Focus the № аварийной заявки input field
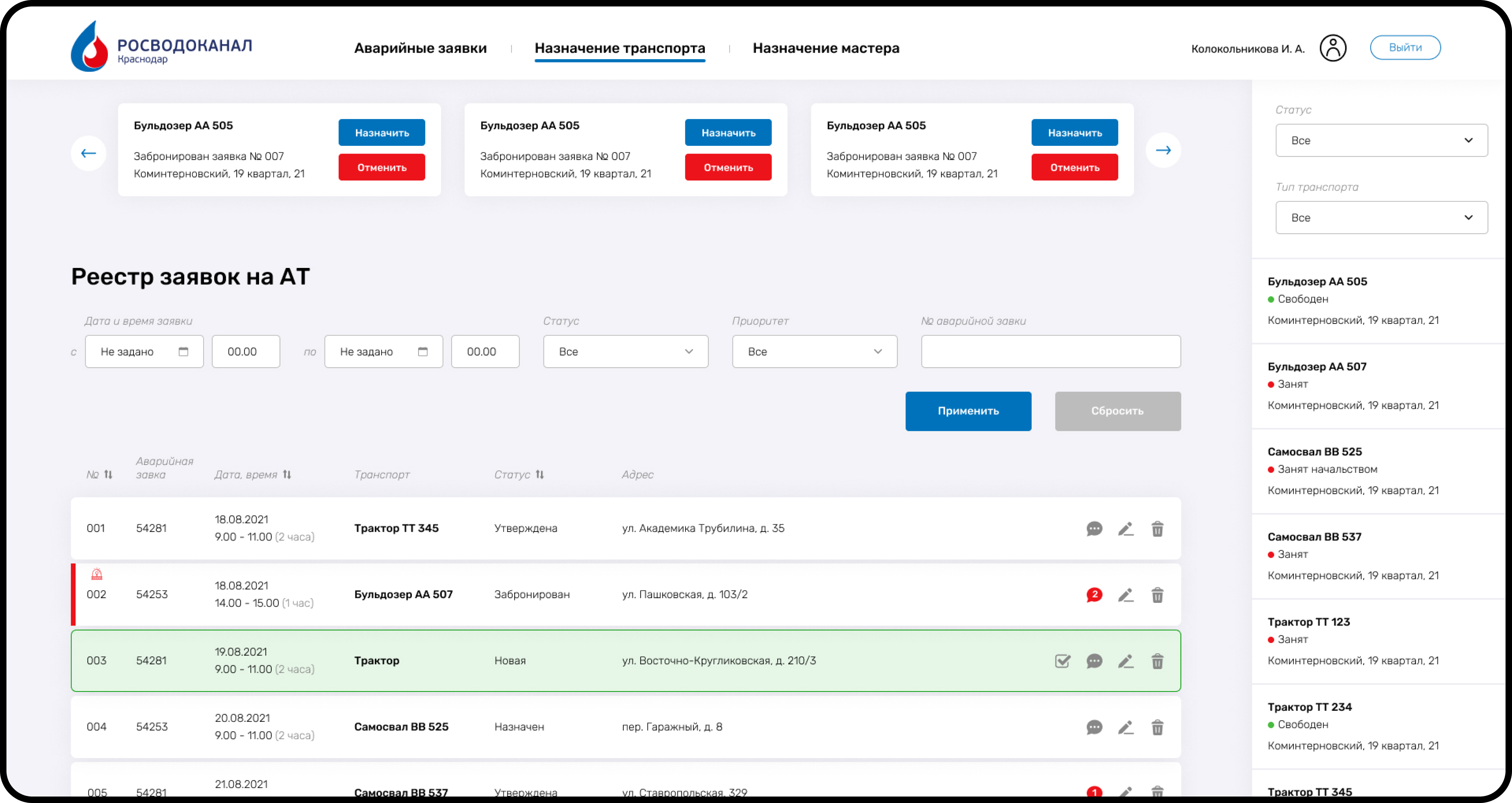1512x803 pixels. point(1051,351)
